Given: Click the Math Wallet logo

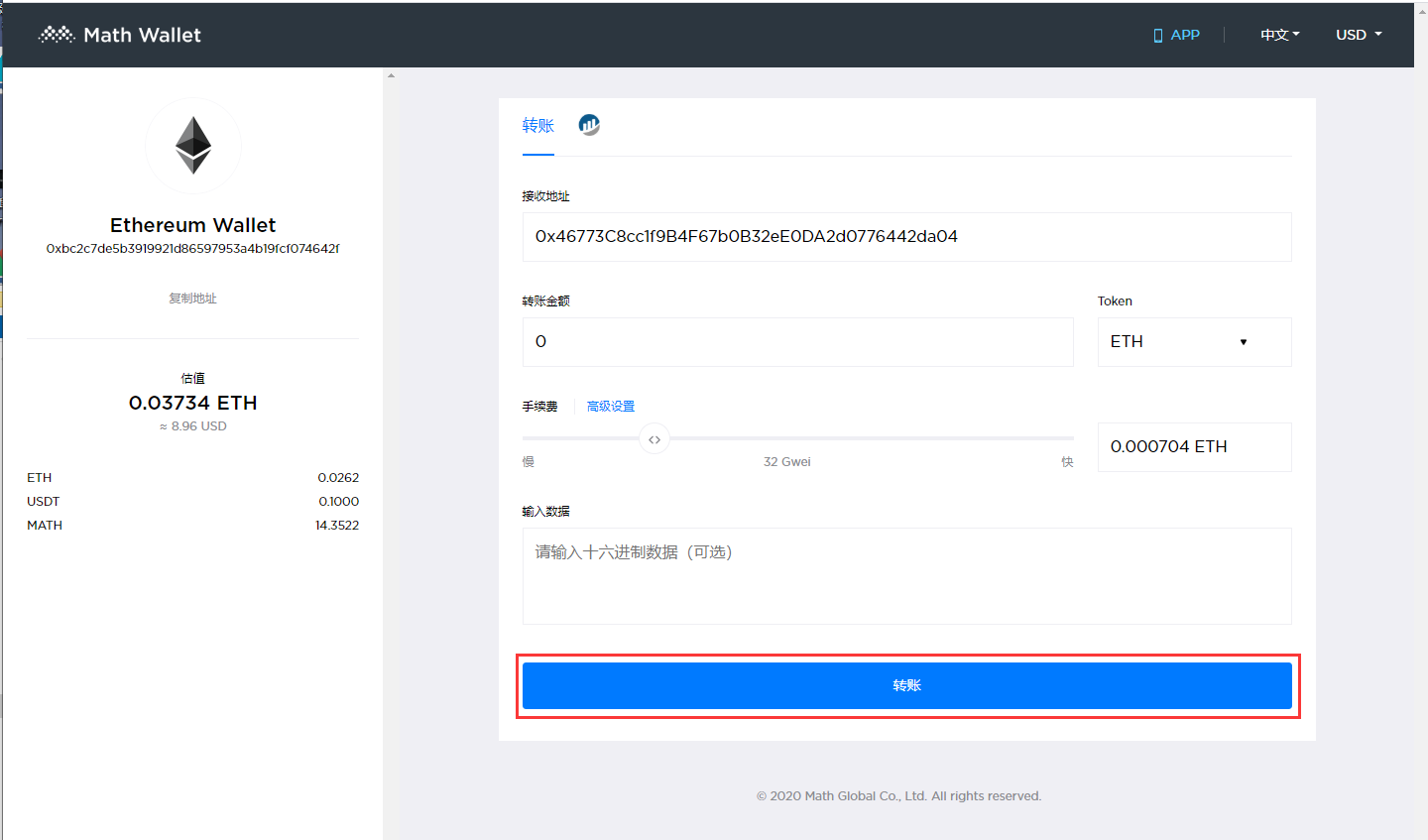Looking at the screenshot, I should (119, 35).
